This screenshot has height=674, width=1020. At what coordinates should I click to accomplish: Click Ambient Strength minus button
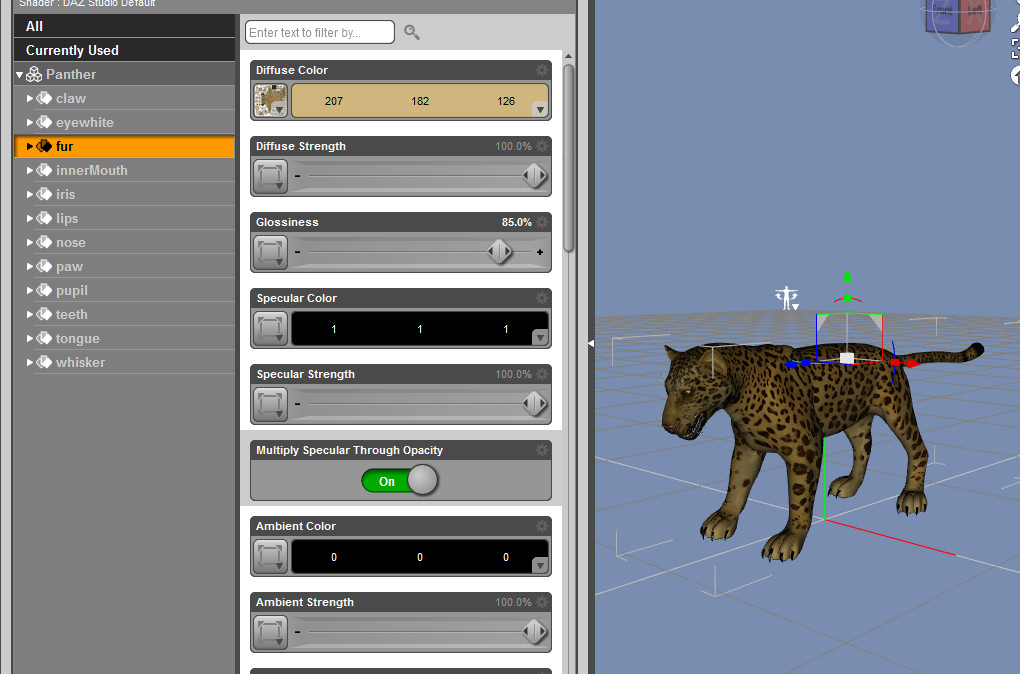coord(297,632)
